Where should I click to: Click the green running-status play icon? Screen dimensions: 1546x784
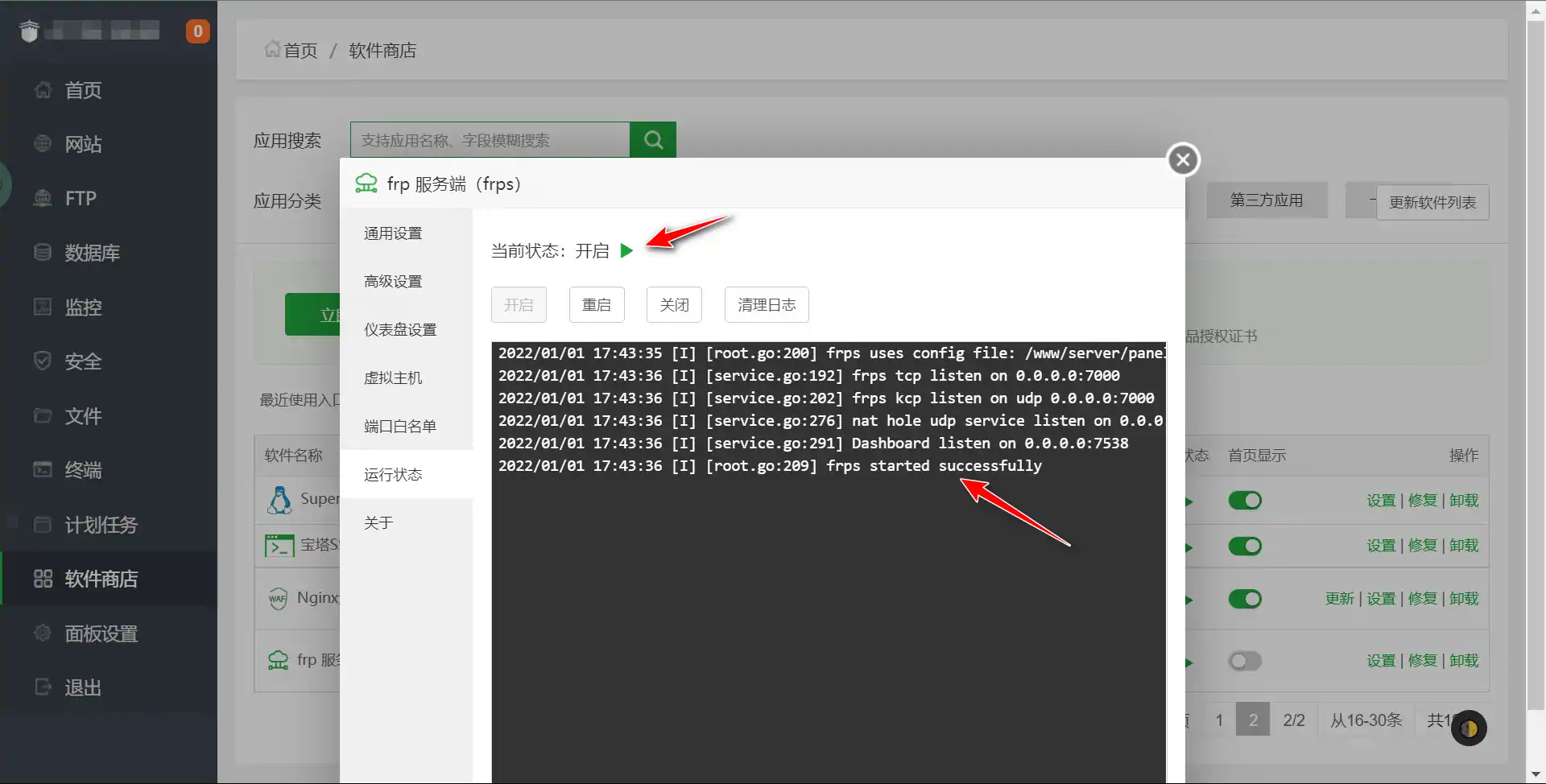(626, 251)
